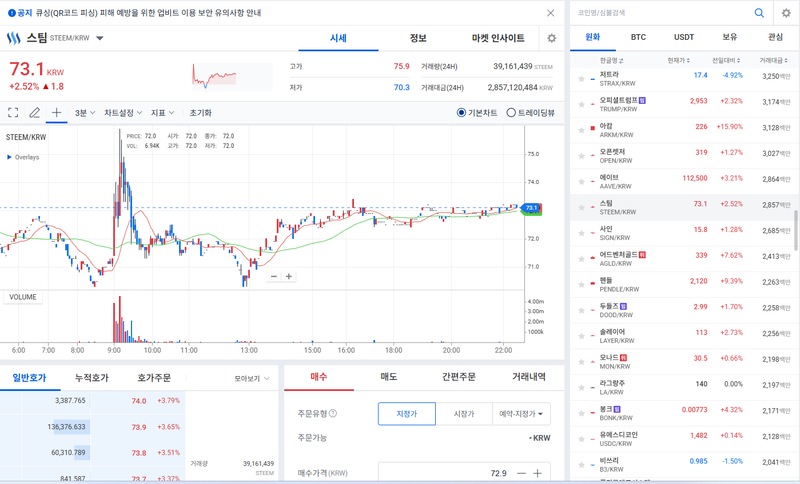Image resolution: width=800 pixels, height=484 pixels.
Task: Click 초기화 reset button
Action: (x=201, y=113)
